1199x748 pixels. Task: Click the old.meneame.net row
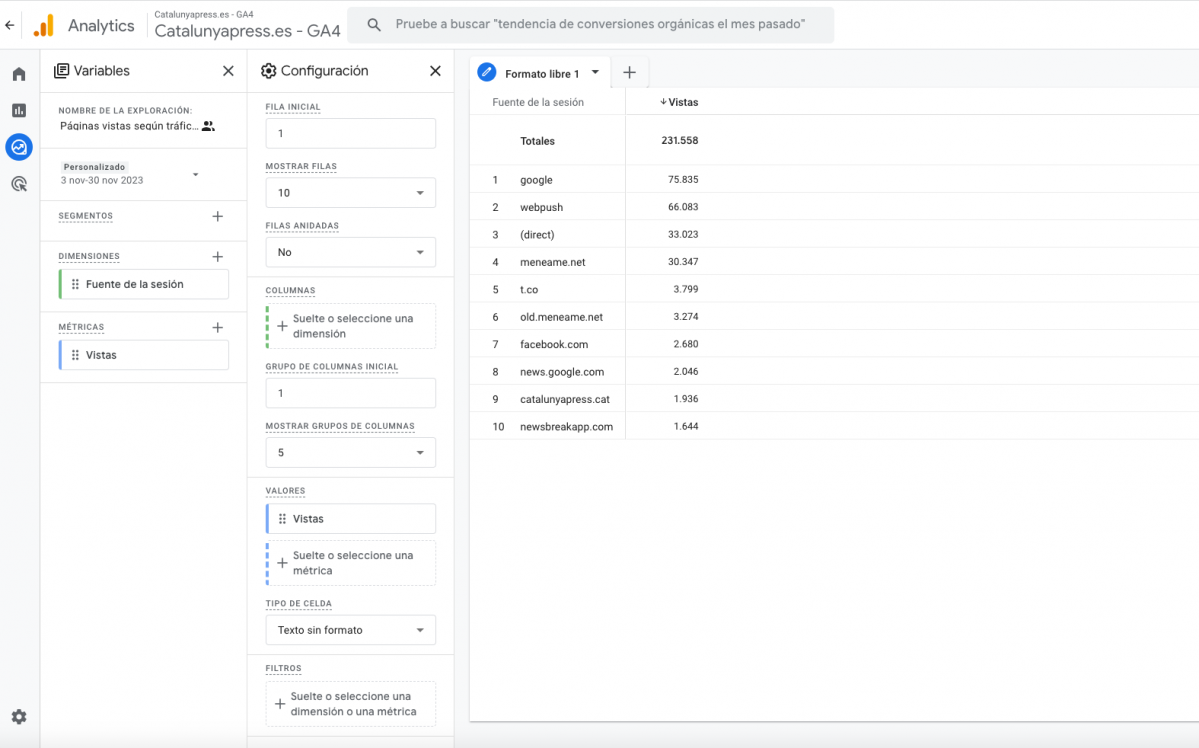pos(833,317)
